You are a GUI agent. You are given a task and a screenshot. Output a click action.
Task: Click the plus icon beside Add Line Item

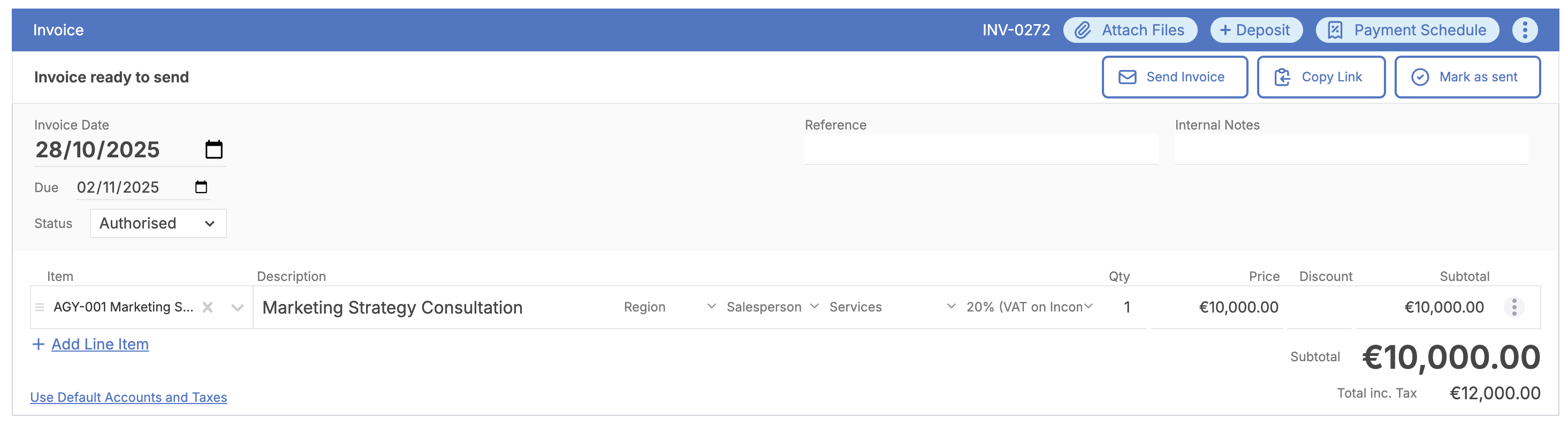(x=39, y=345)
